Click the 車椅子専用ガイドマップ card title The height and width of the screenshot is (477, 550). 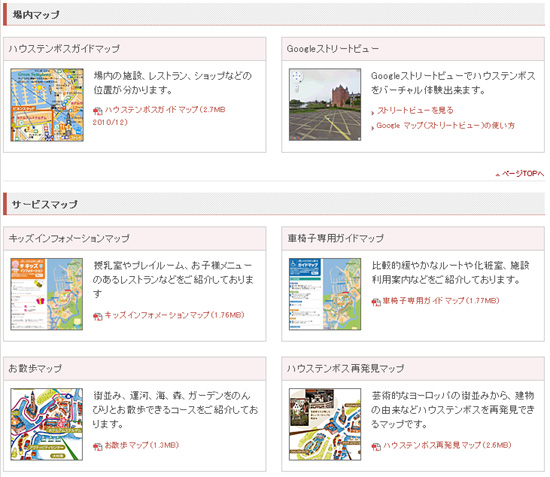(x=336, y=238)
